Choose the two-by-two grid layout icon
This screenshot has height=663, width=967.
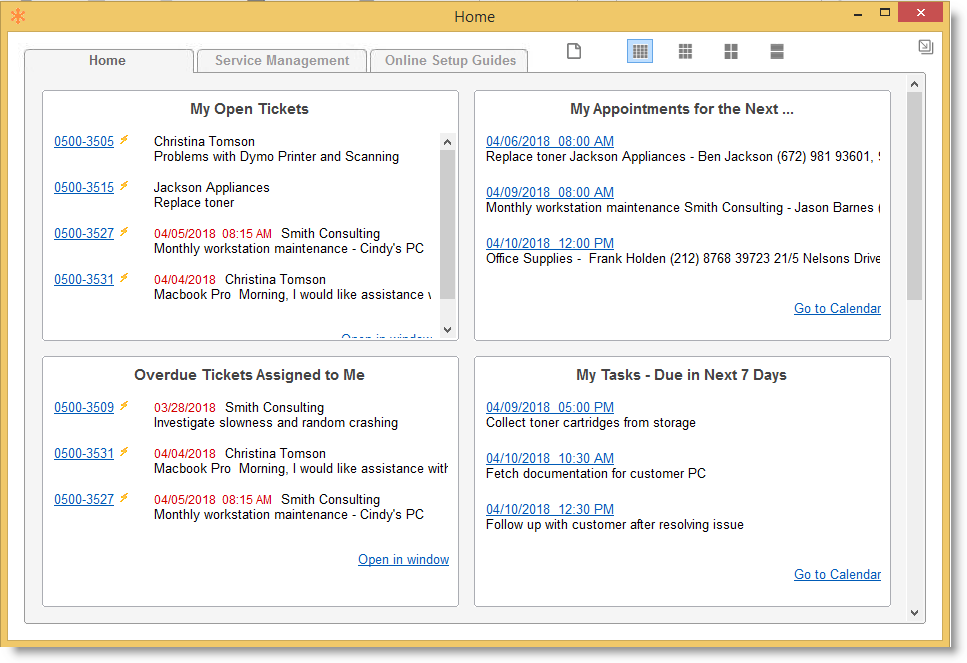[x=731, y=51]
